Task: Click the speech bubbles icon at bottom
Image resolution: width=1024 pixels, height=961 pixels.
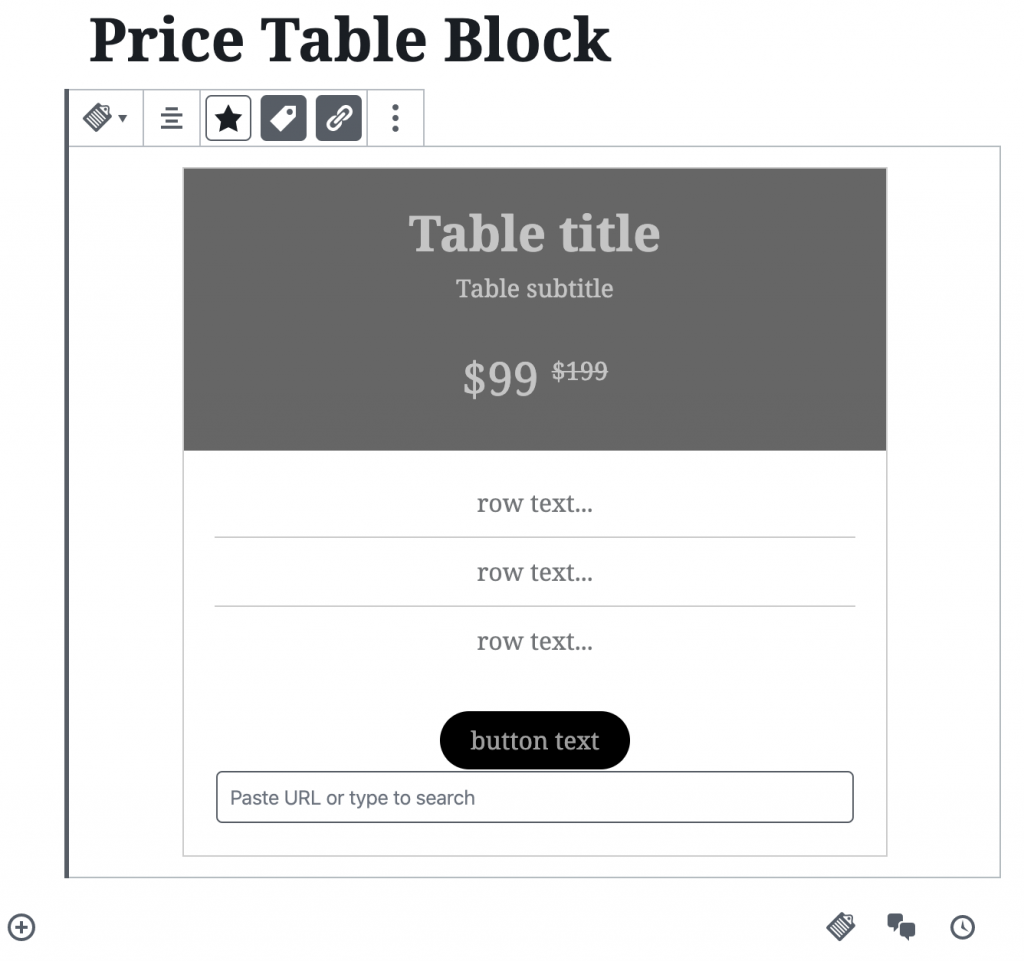Action: click(x=901, y=926)
